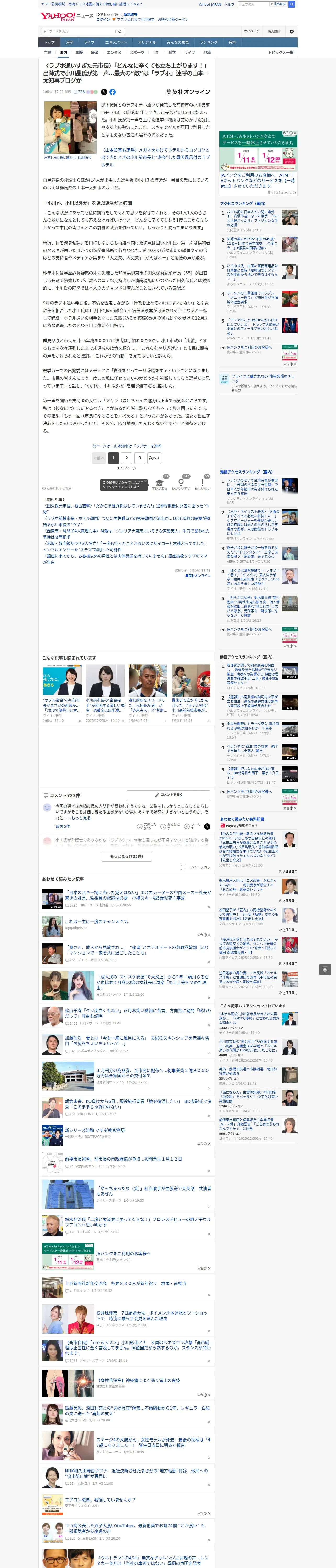Click top-right web search blue button
Viewport: 336px width, 1568px height.
pos(292,4)
